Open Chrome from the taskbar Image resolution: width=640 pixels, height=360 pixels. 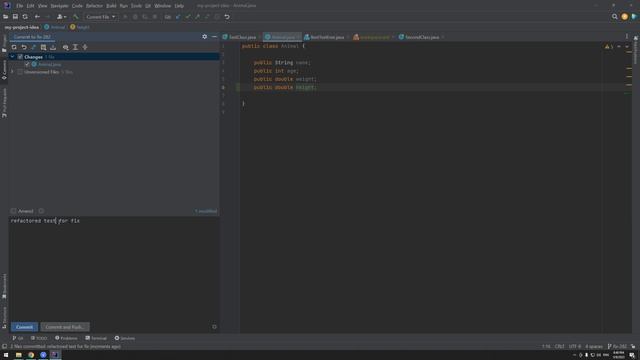(x=31, y=355)
